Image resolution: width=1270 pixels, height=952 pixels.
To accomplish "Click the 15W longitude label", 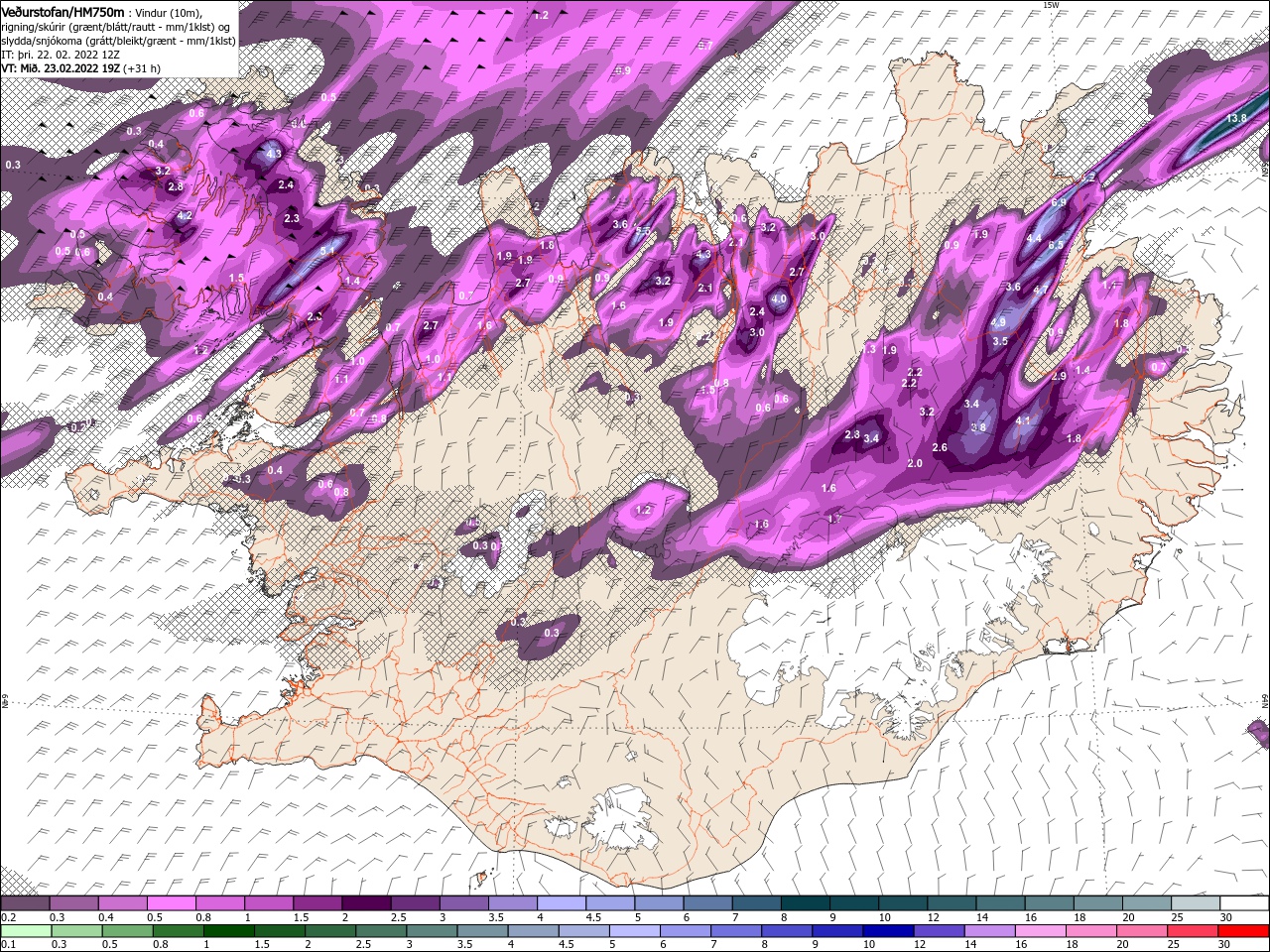I will point(1051,5).
